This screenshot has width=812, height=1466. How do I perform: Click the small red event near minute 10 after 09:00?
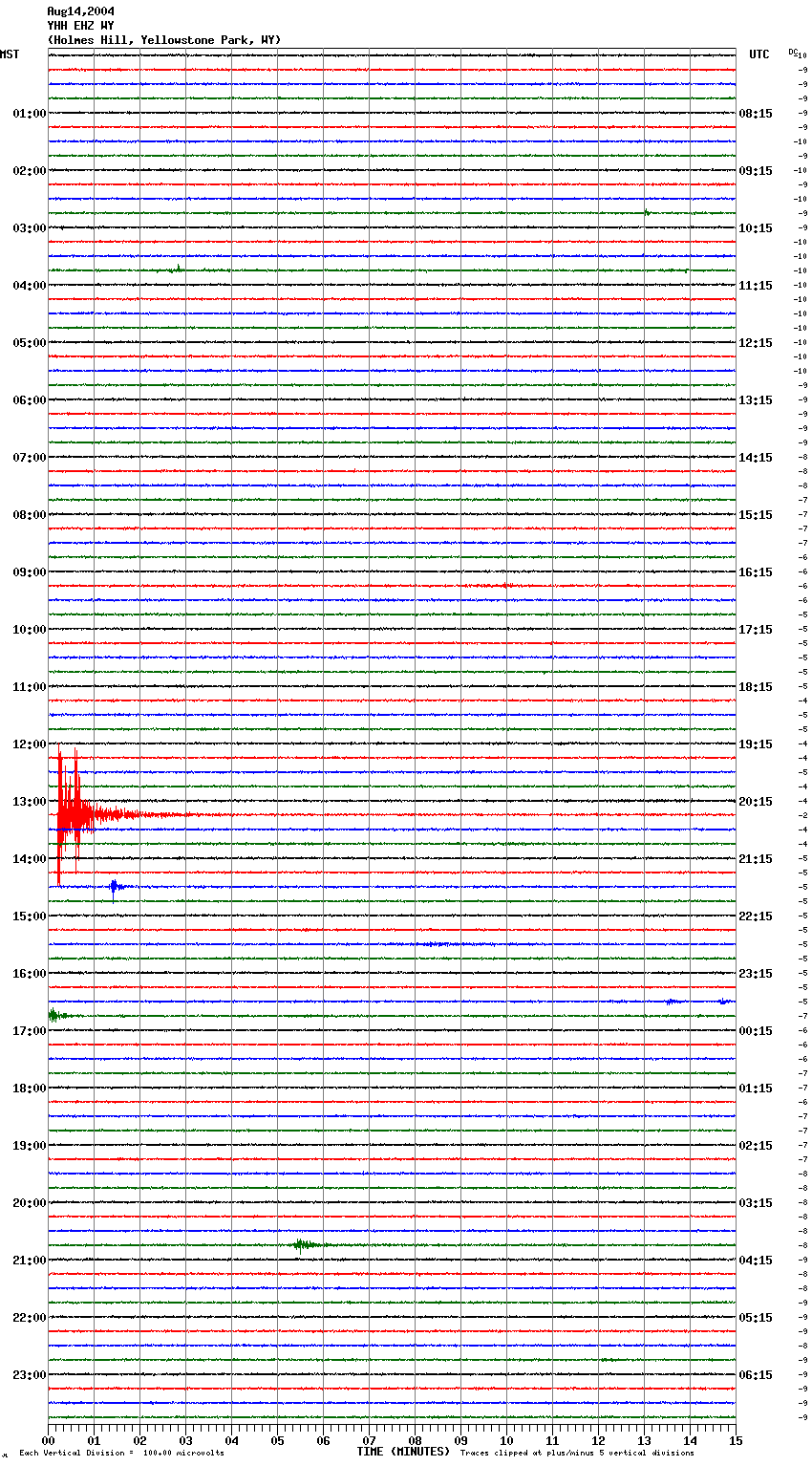pyautogui.click(x=506, y=585)
